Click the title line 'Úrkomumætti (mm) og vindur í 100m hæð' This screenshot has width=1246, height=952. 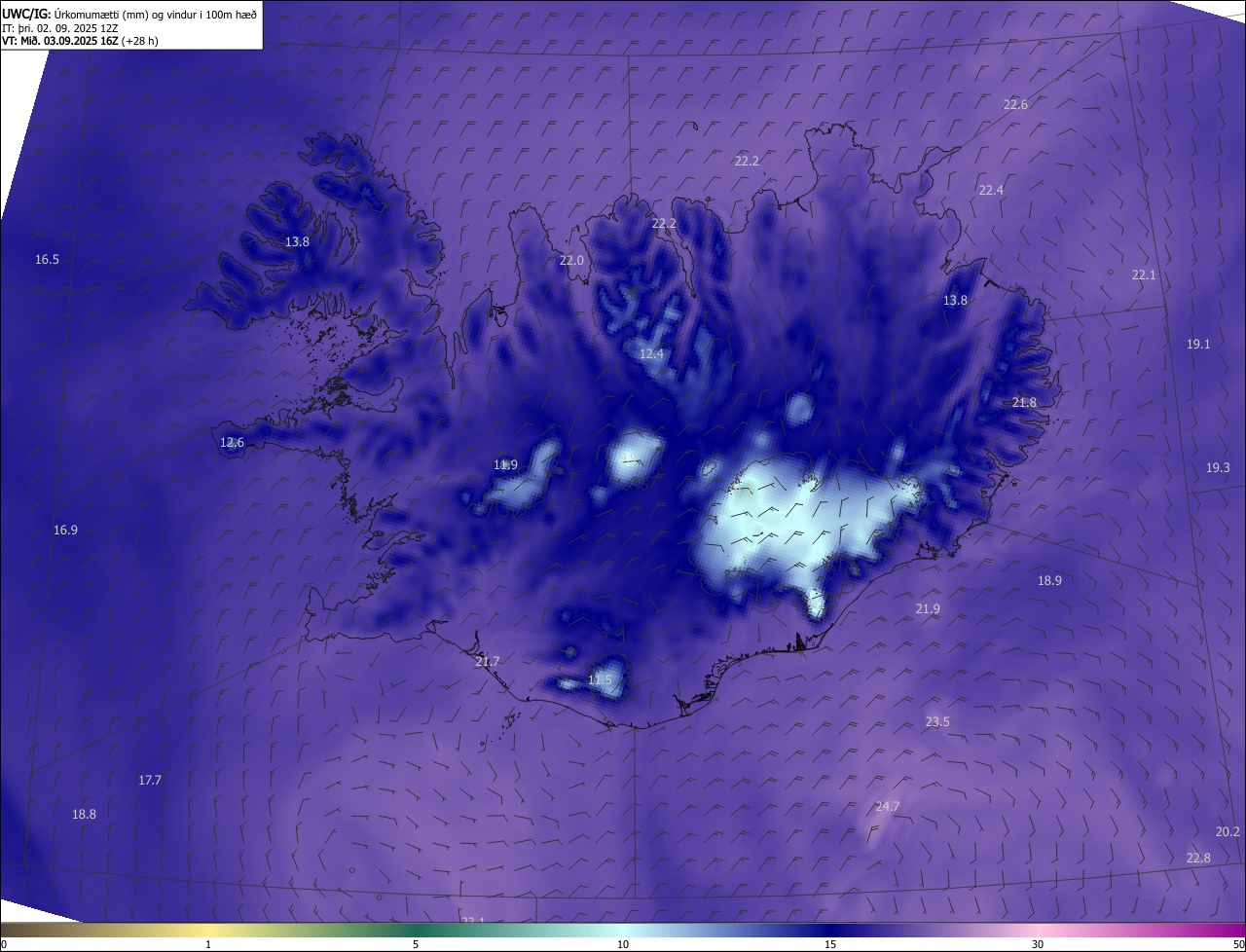(x=155, y=14)
